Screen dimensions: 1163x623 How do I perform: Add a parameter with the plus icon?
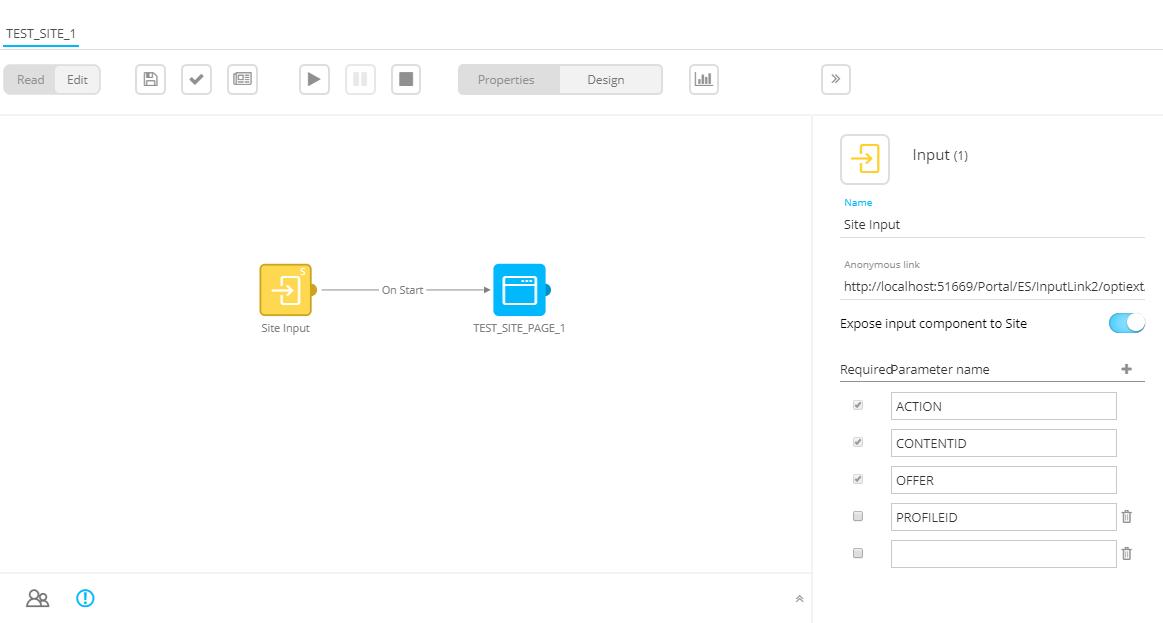click(1126, 369)
